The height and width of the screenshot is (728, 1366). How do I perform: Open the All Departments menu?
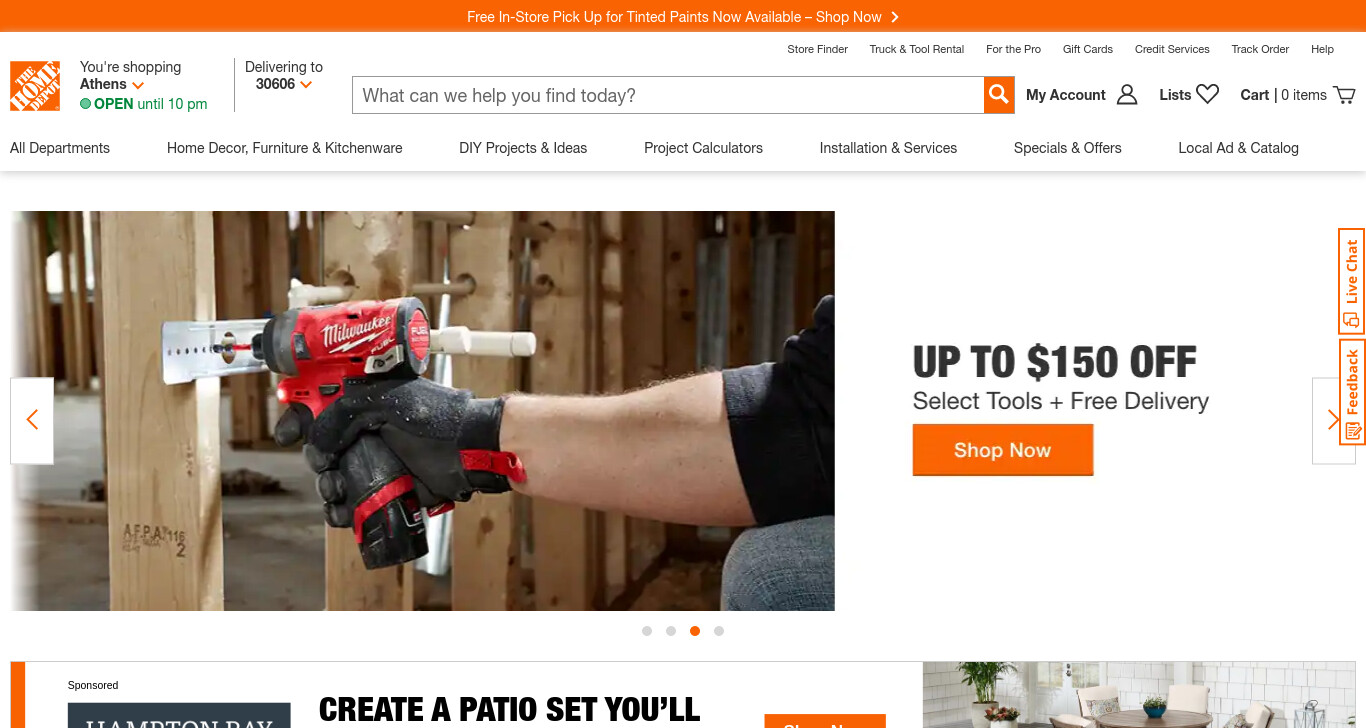click(60, 148)
